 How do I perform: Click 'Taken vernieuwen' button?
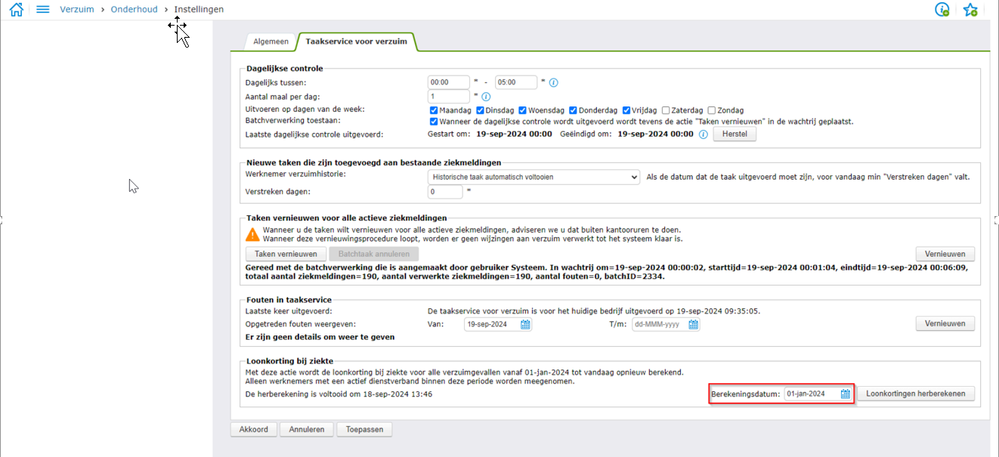pos(285,254)
